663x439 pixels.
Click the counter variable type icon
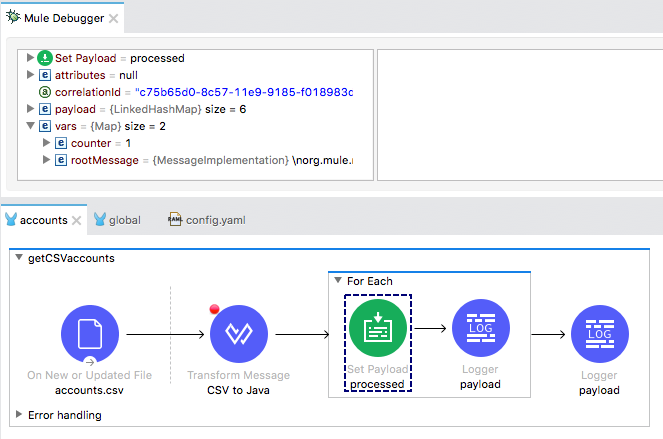(x=61, y=143)
